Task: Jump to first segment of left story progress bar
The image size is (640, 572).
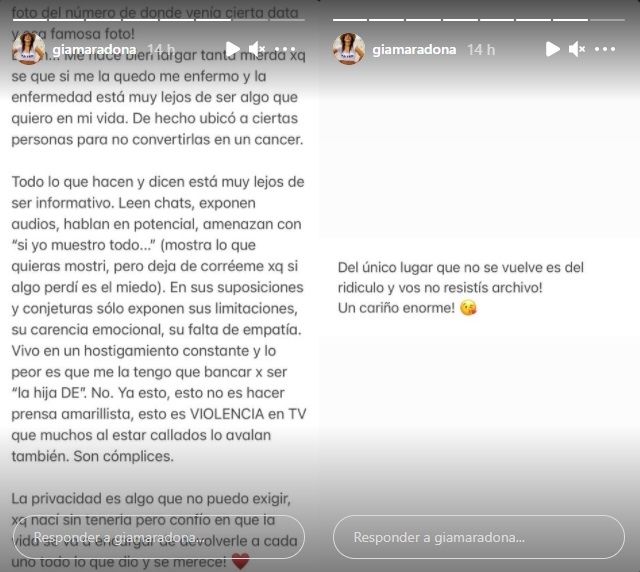Action: [29, 20]
